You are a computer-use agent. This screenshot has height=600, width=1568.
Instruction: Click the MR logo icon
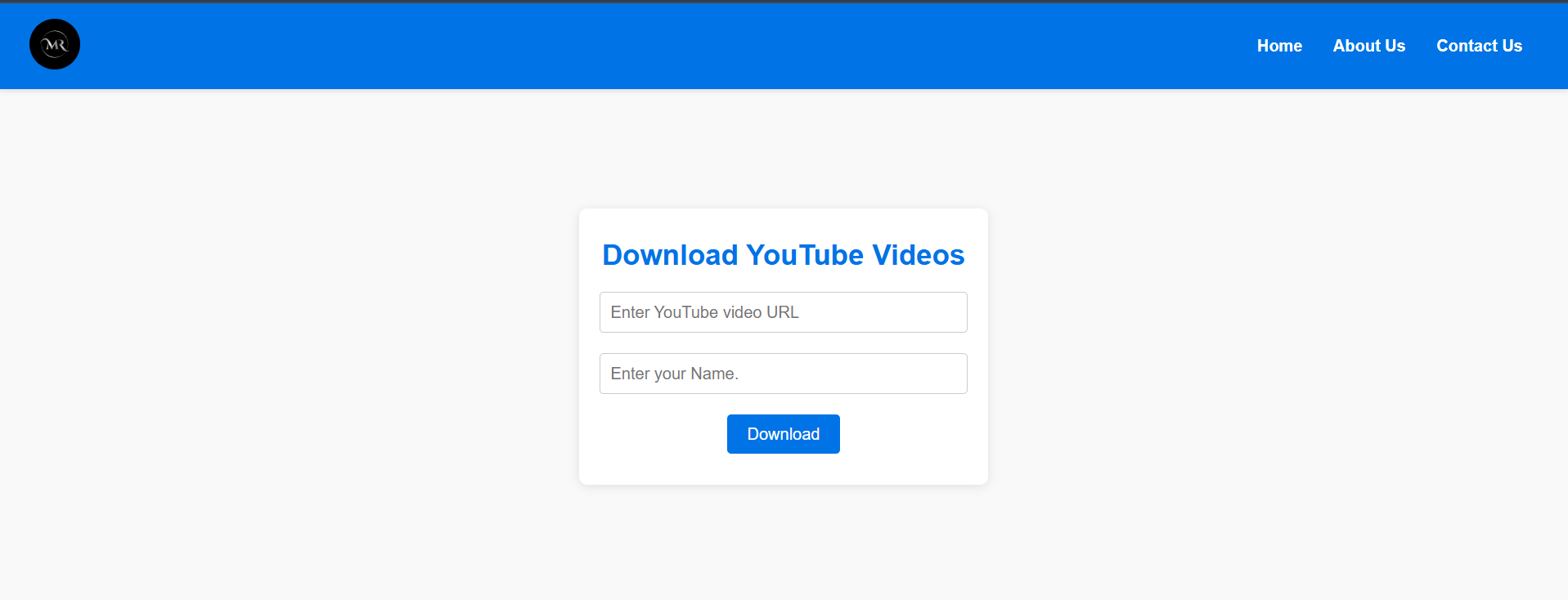pos(55,44)
